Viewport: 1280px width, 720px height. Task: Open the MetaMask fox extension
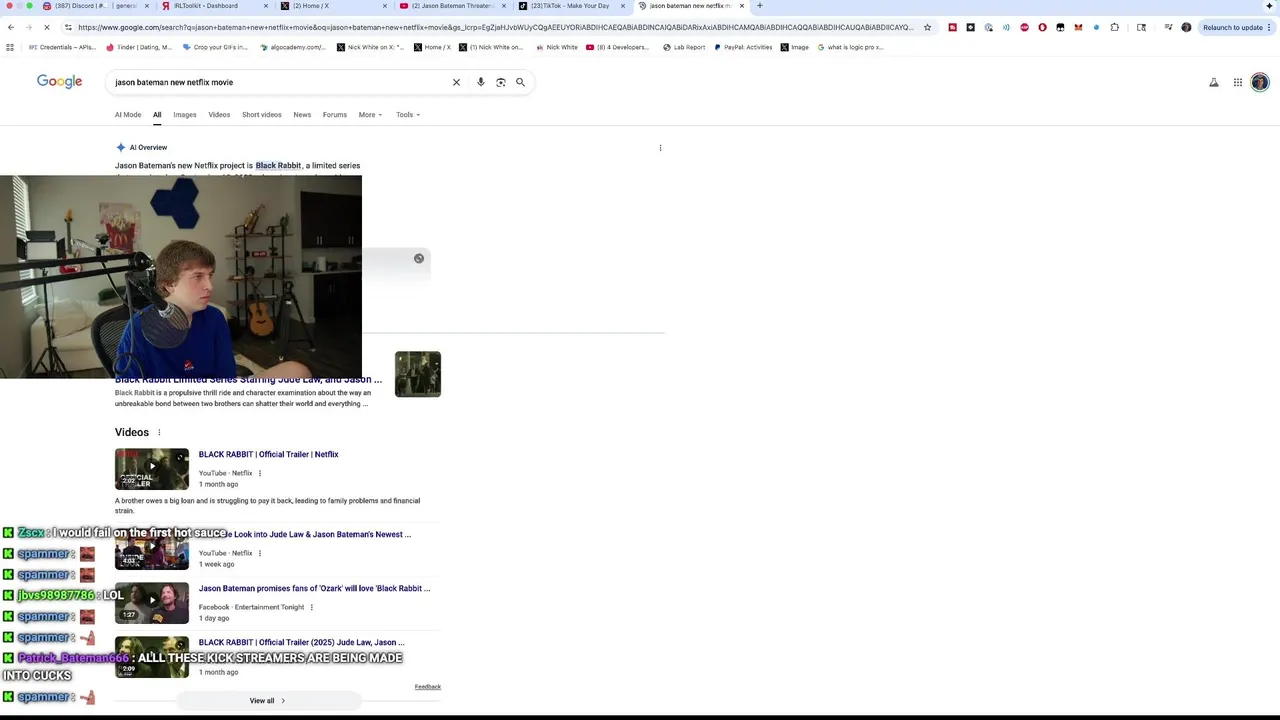point(1078,27)
